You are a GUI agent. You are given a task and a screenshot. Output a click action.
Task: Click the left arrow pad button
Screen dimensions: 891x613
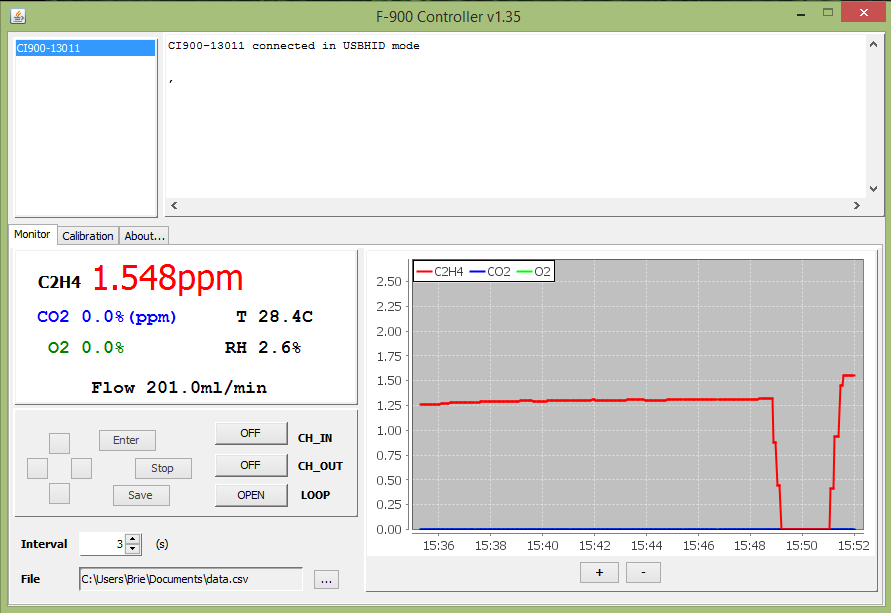[x=38, y=469]
